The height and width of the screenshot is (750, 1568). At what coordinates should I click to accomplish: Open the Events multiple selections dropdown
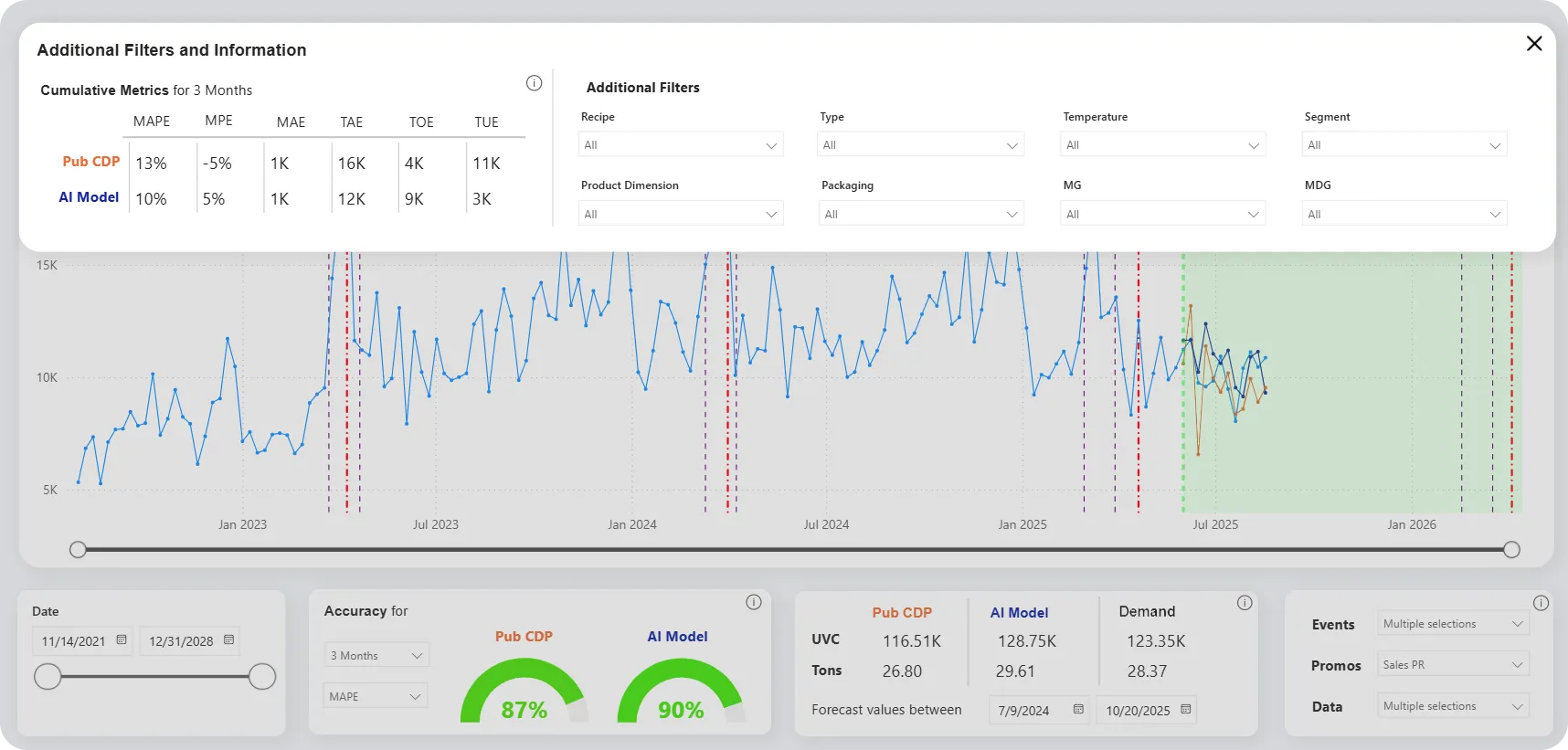(1453, 624)
